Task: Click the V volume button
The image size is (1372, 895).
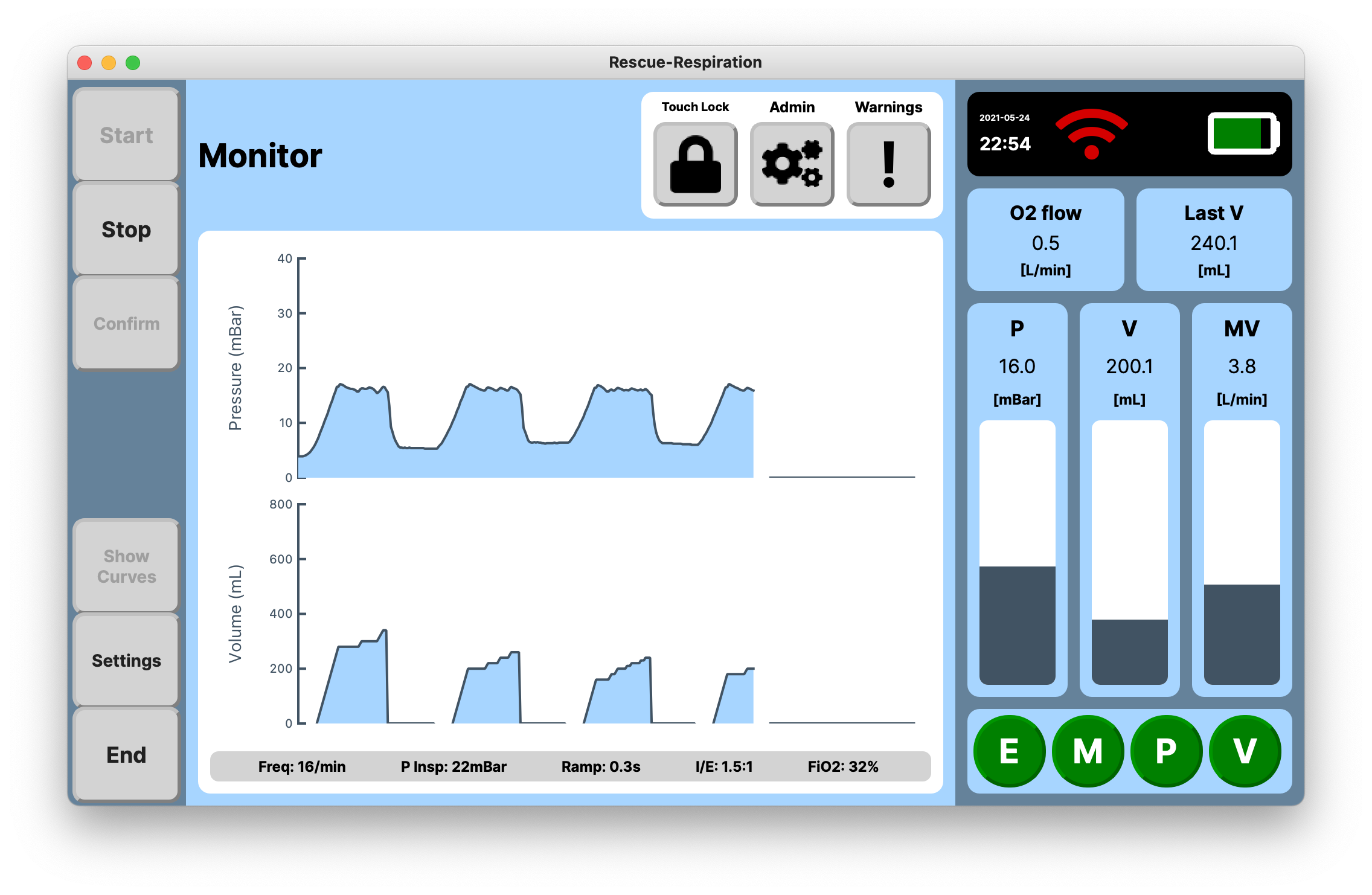Action: click(x=1245, y=750)
